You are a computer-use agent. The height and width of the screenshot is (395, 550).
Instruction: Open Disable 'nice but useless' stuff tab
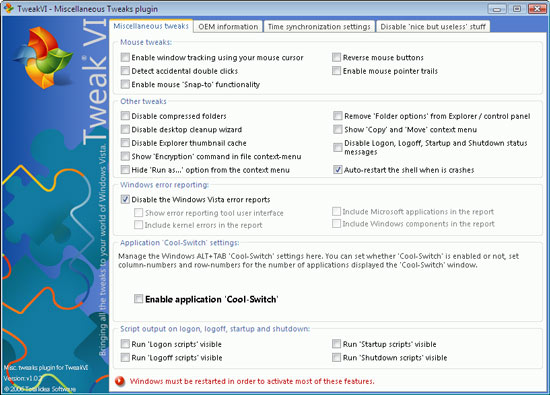click(433, 27)
